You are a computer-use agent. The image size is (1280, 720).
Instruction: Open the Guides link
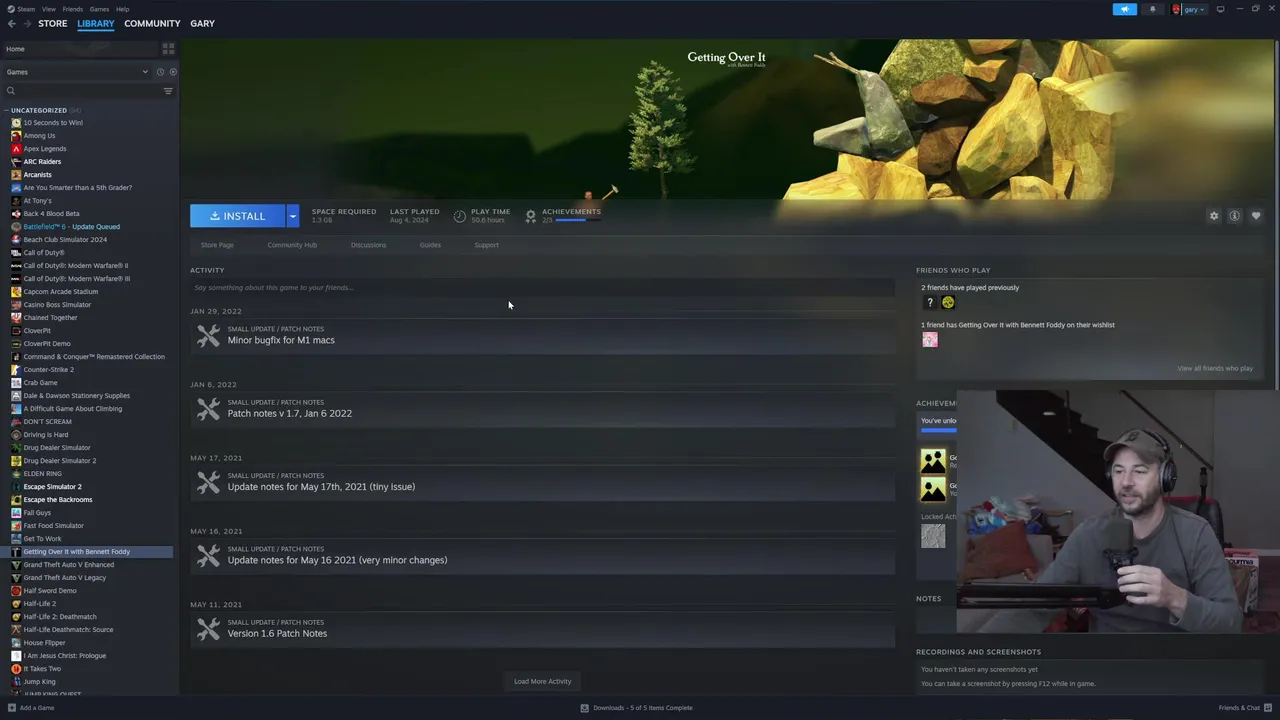click(x=430, y=245)
